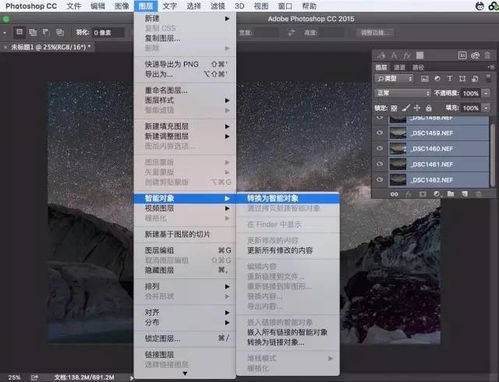Click the menu scroll-down arrow

(x=185, y=374)
